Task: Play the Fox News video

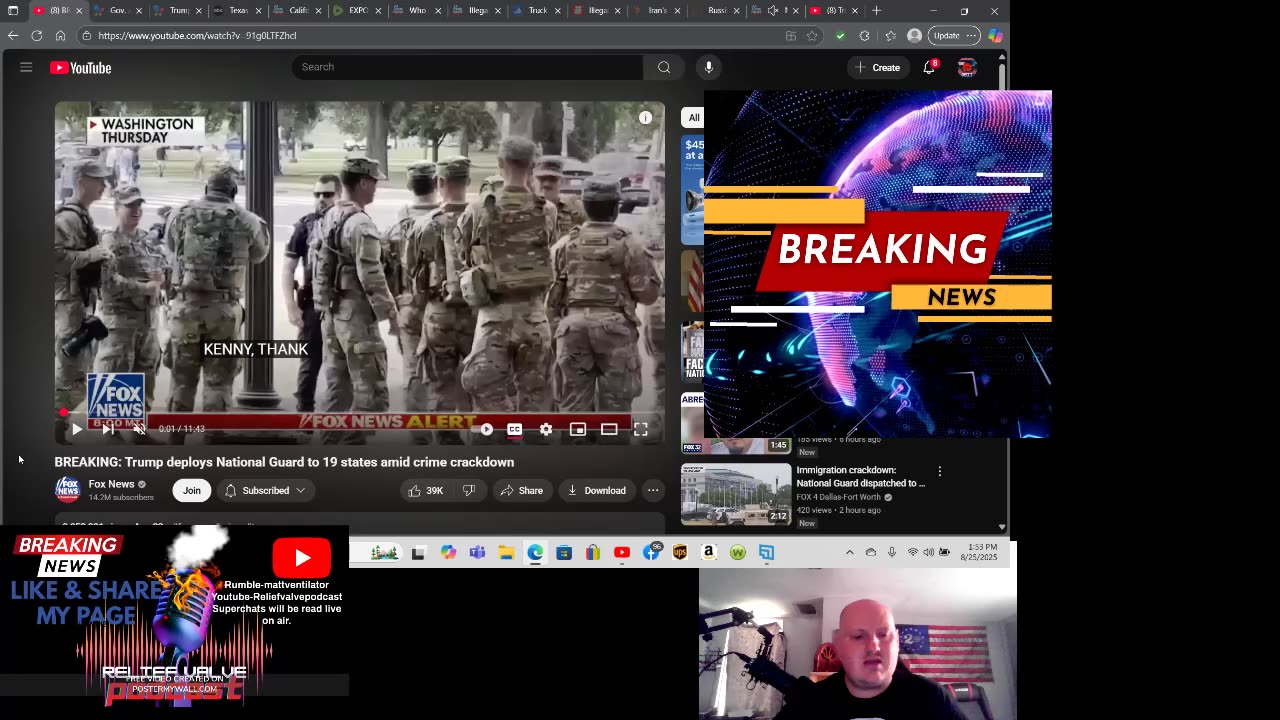Action: 76,429
